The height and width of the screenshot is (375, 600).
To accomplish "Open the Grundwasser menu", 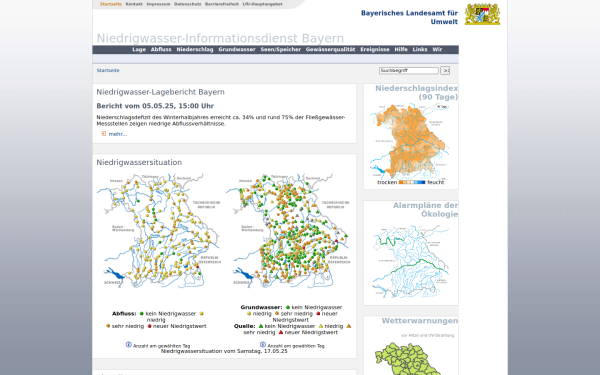I will (237, 49).
